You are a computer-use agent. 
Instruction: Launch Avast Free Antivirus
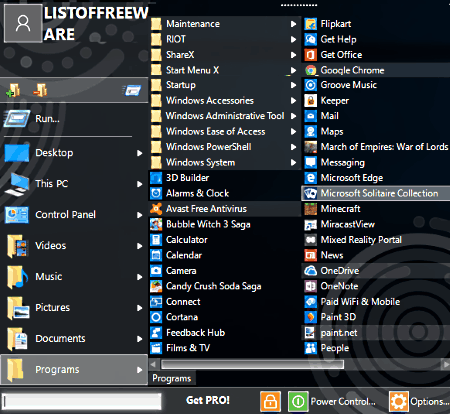(225, 209)
